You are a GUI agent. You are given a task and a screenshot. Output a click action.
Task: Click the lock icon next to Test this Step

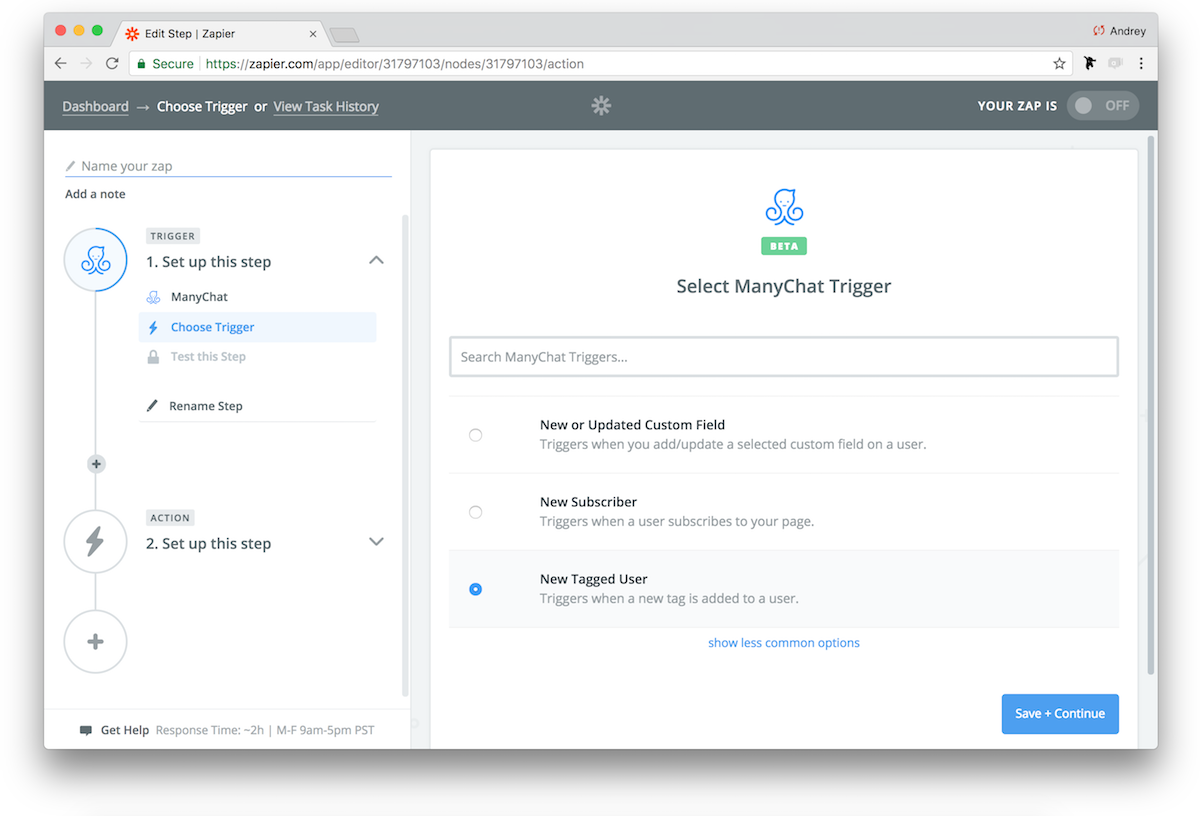coord(153,356)
